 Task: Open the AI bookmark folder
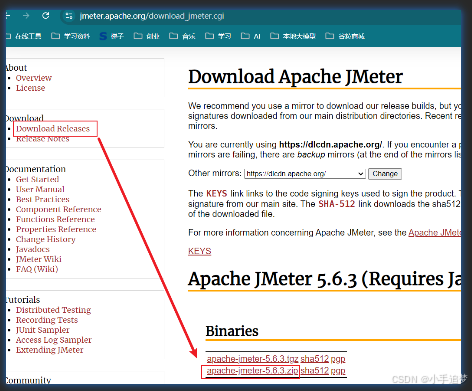point(250,36)
